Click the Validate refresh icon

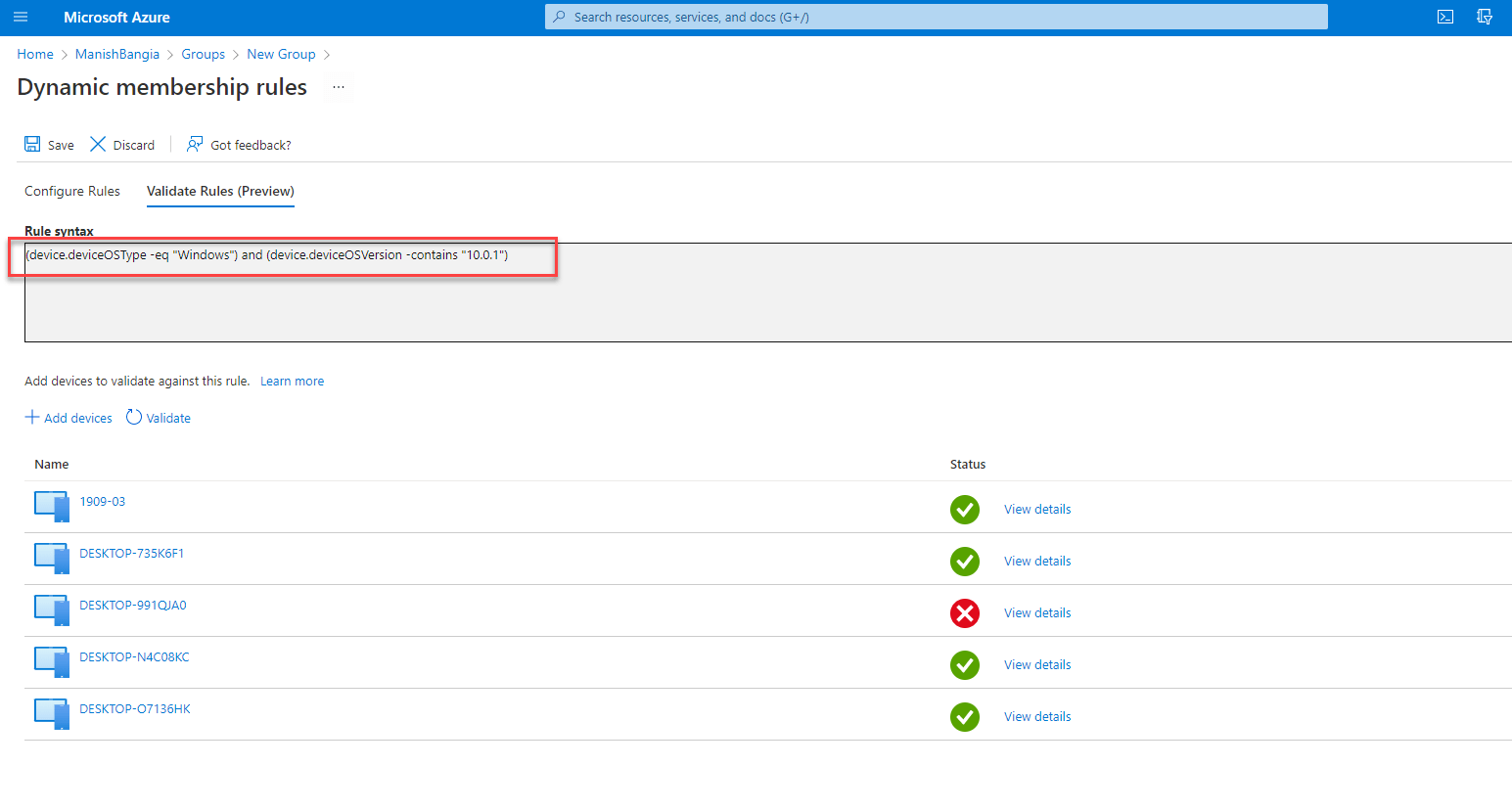pyautogui.click(x=134, y=418)
